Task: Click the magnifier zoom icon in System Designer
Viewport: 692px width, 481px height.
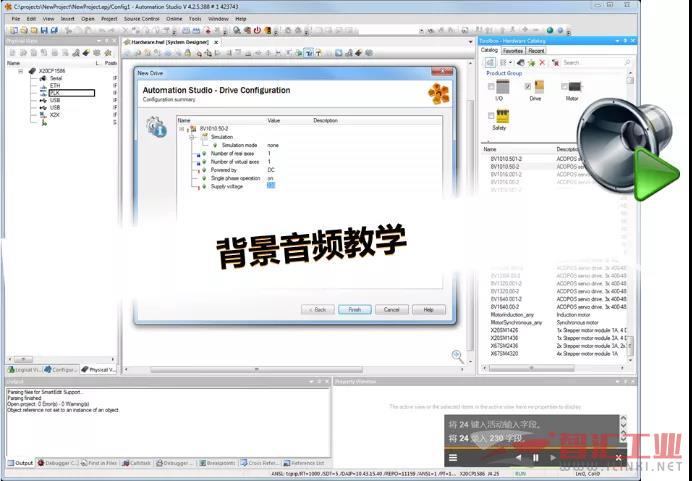Action: (458, 356)
